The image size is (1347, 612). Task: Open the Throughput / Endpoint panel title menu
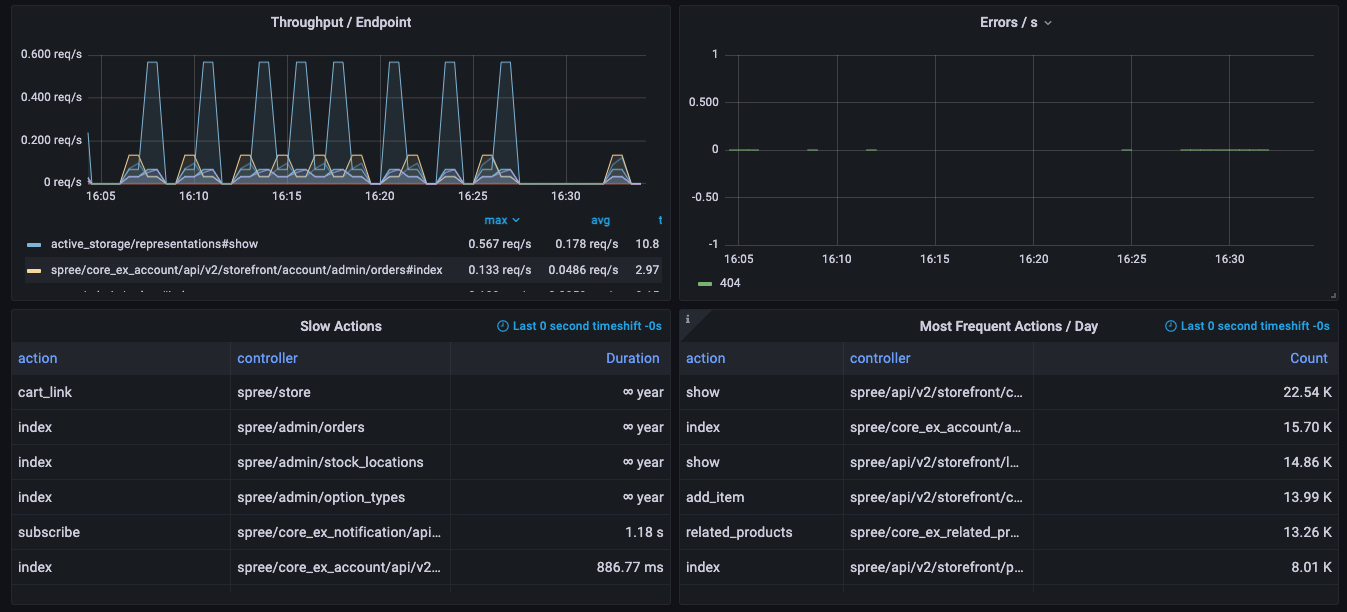[x=340, y=22]
